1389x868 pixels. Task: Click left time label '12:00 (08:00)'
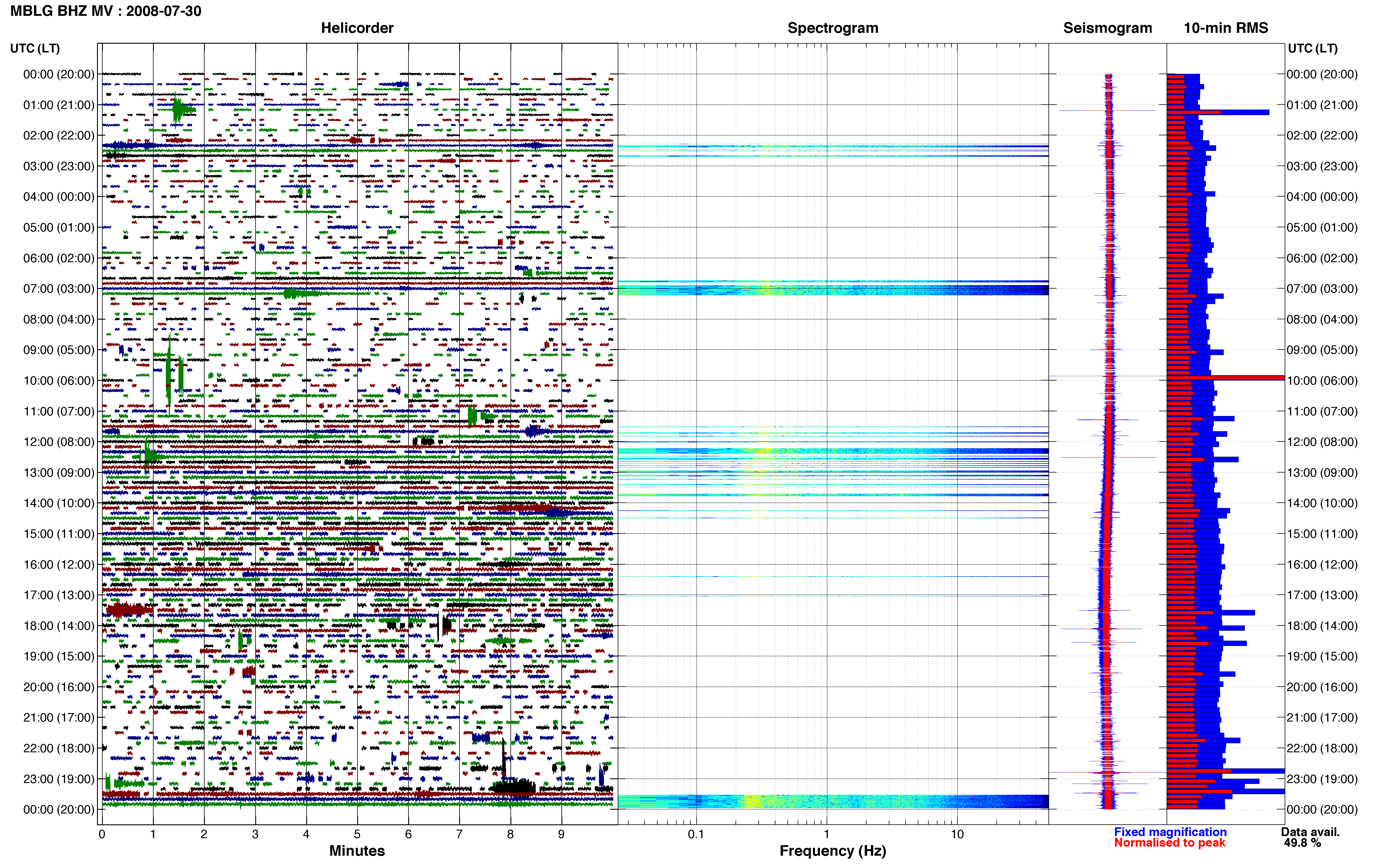click(59, 442)
